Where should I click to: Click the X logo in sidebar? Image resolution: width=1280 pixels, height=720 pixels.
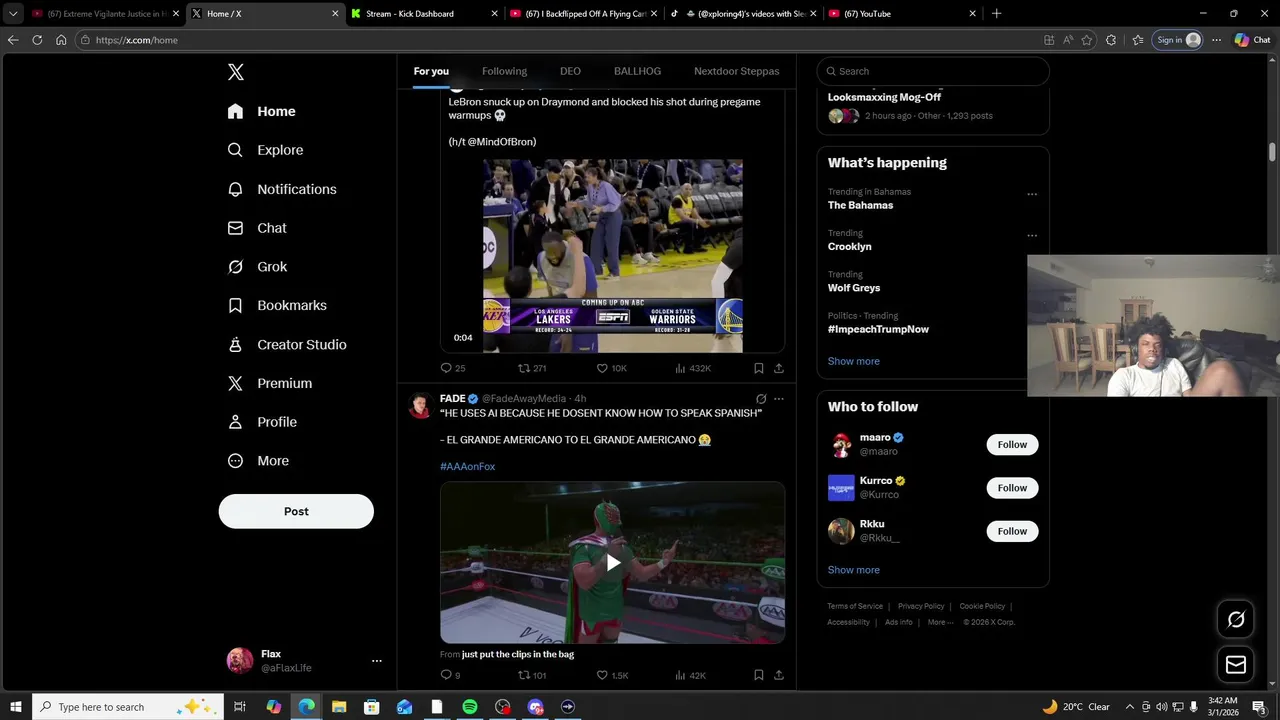coord(235,72)
